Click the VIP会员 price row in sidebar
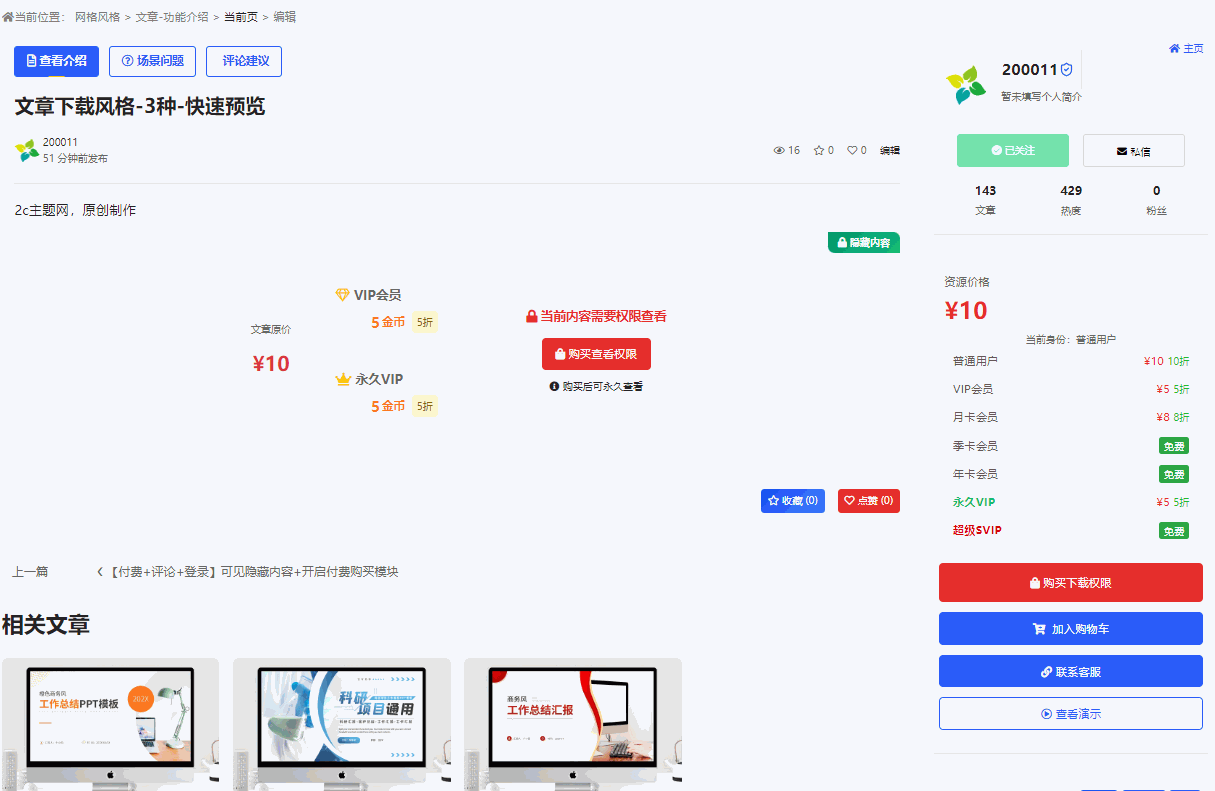 [x=1071, y=389]
